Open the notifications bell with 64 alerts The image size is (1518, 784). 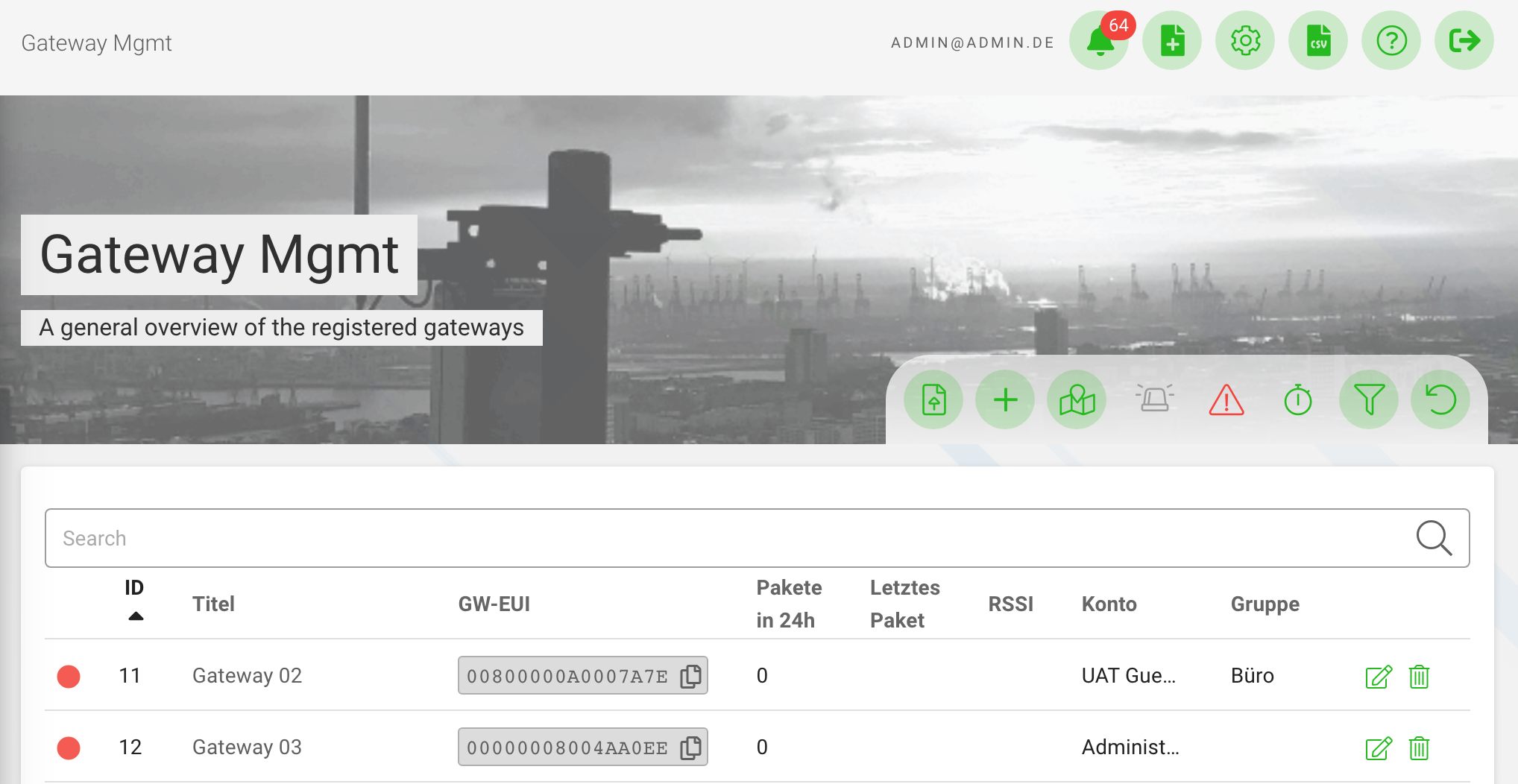(x=1098, y=41)
